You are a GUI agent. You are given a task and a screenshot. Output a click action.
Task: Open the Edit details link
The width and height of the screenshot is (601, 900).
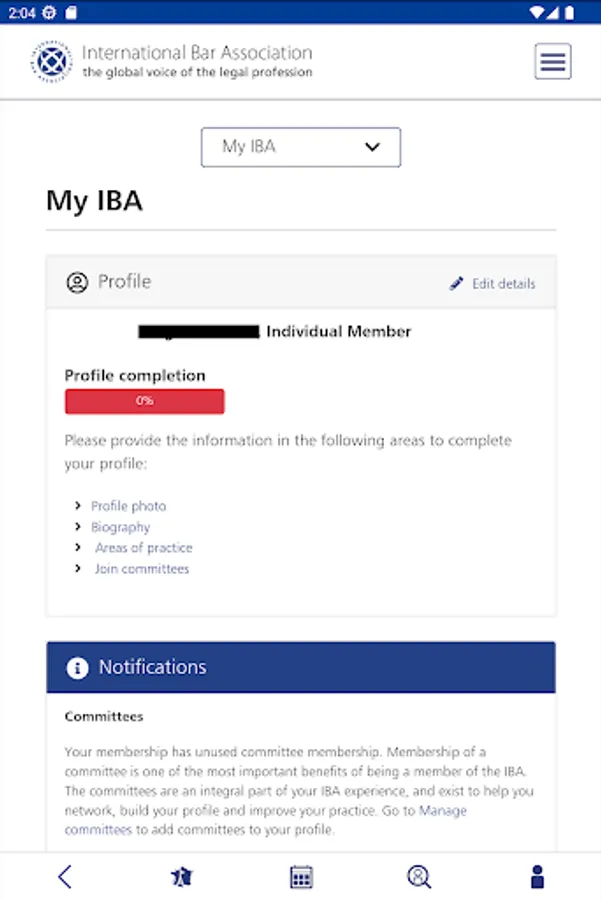pos(503,284)
